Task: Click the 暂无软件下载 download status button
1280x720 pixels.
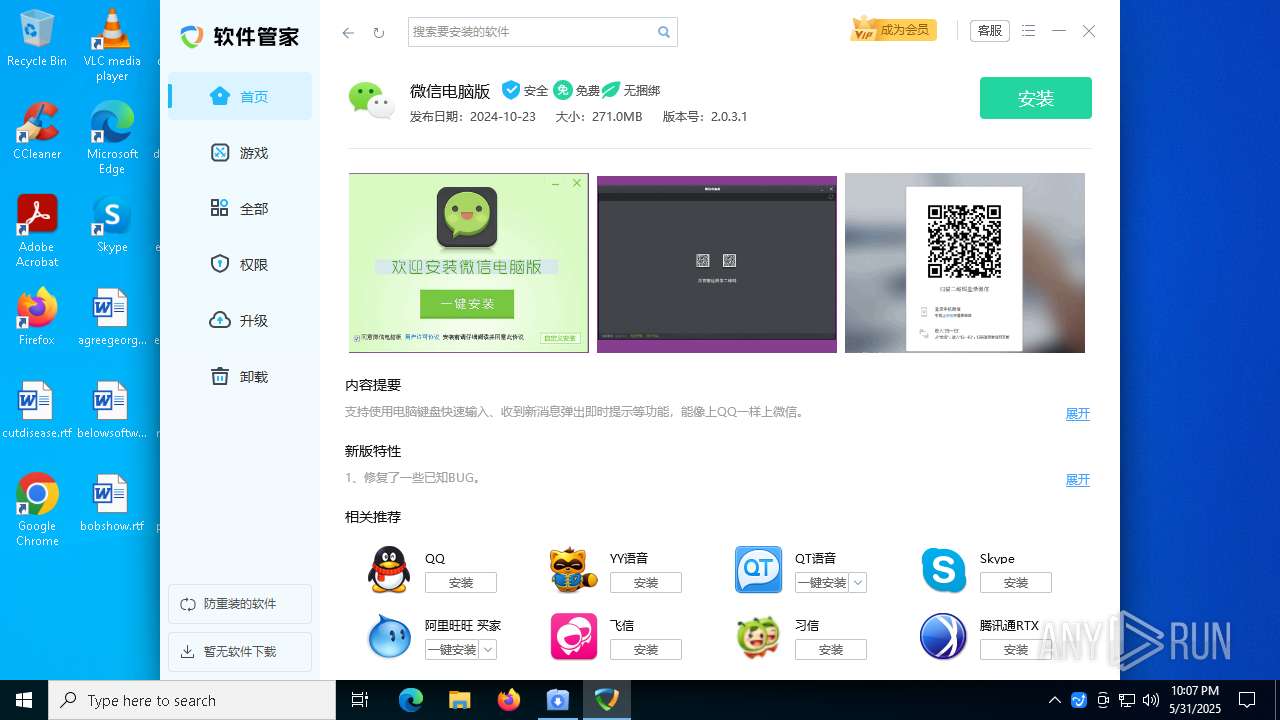Action: pyautogui.click(x=240, y=652)
